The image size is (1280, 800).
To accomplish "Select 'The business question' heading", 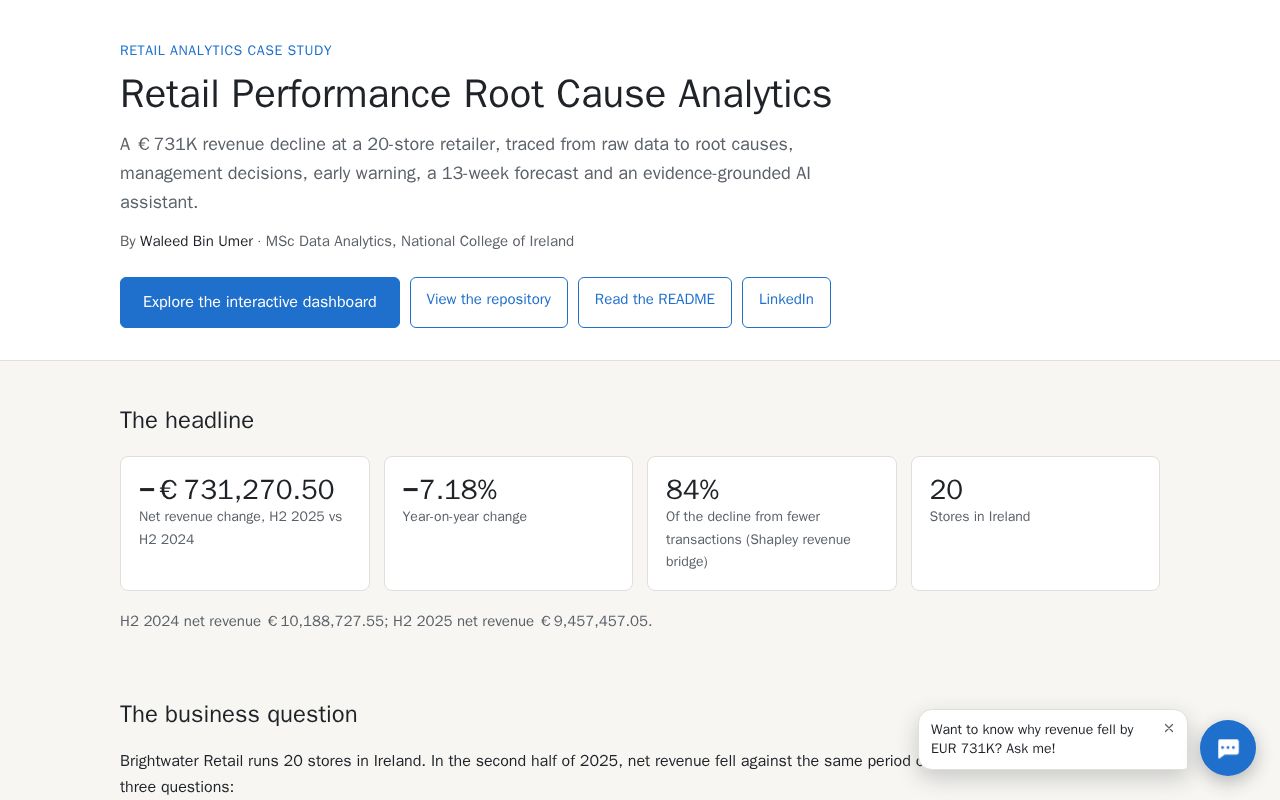I will coord(239,714).
